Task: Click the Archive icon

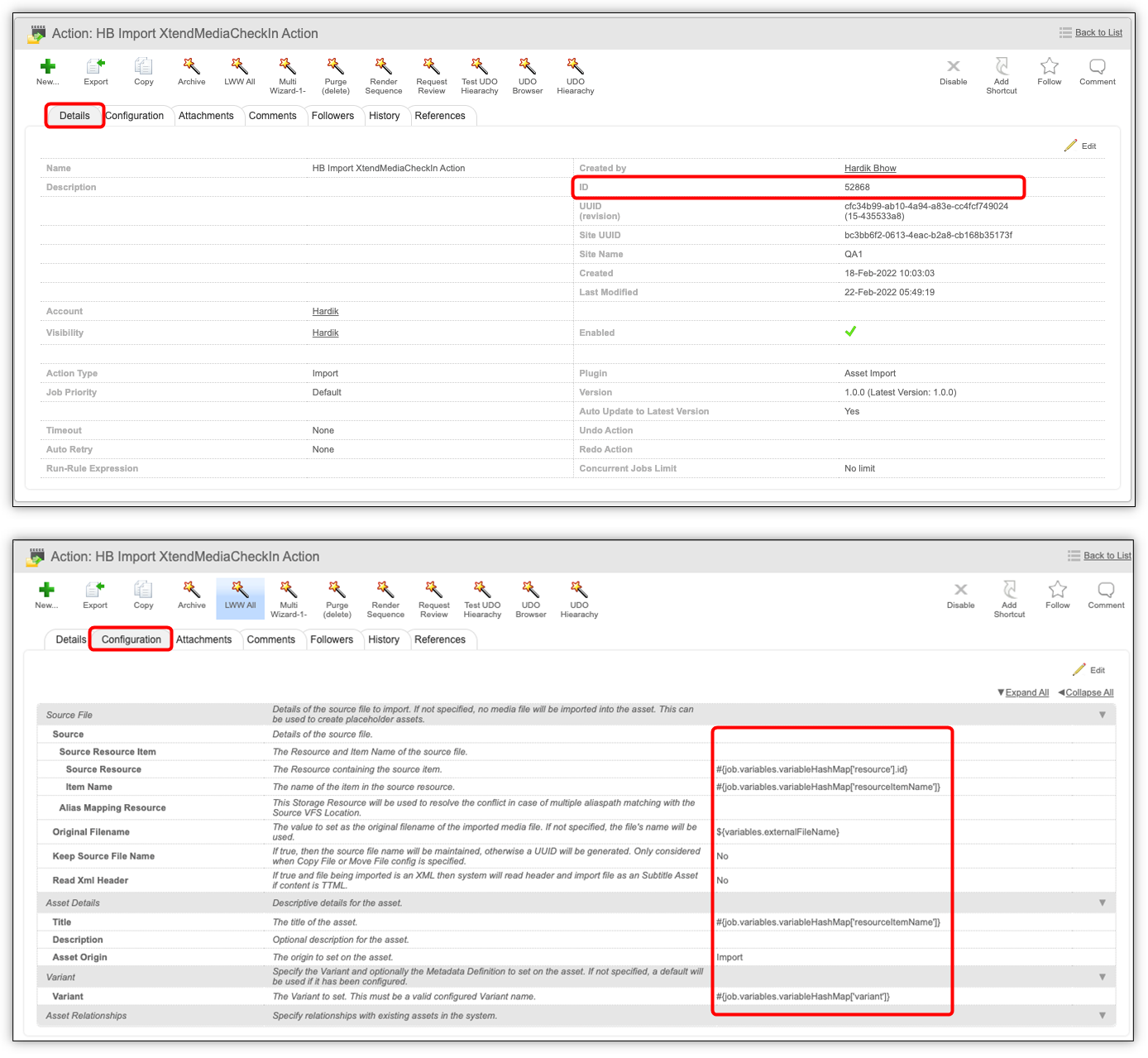Action: click(x=191, y=74)
